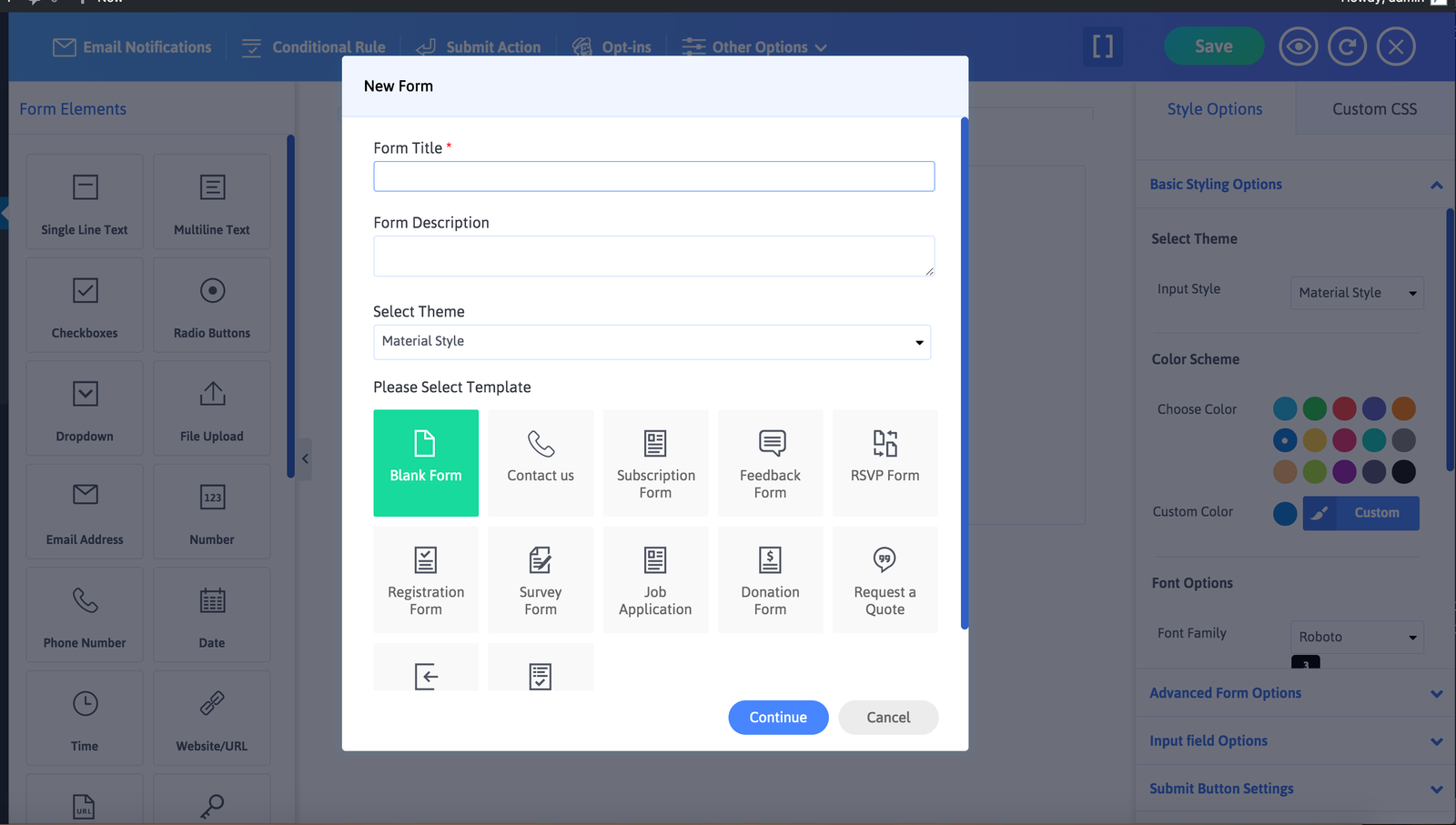
Task: Open the Font Family dropdown
Action: [x=1356, y=637]
